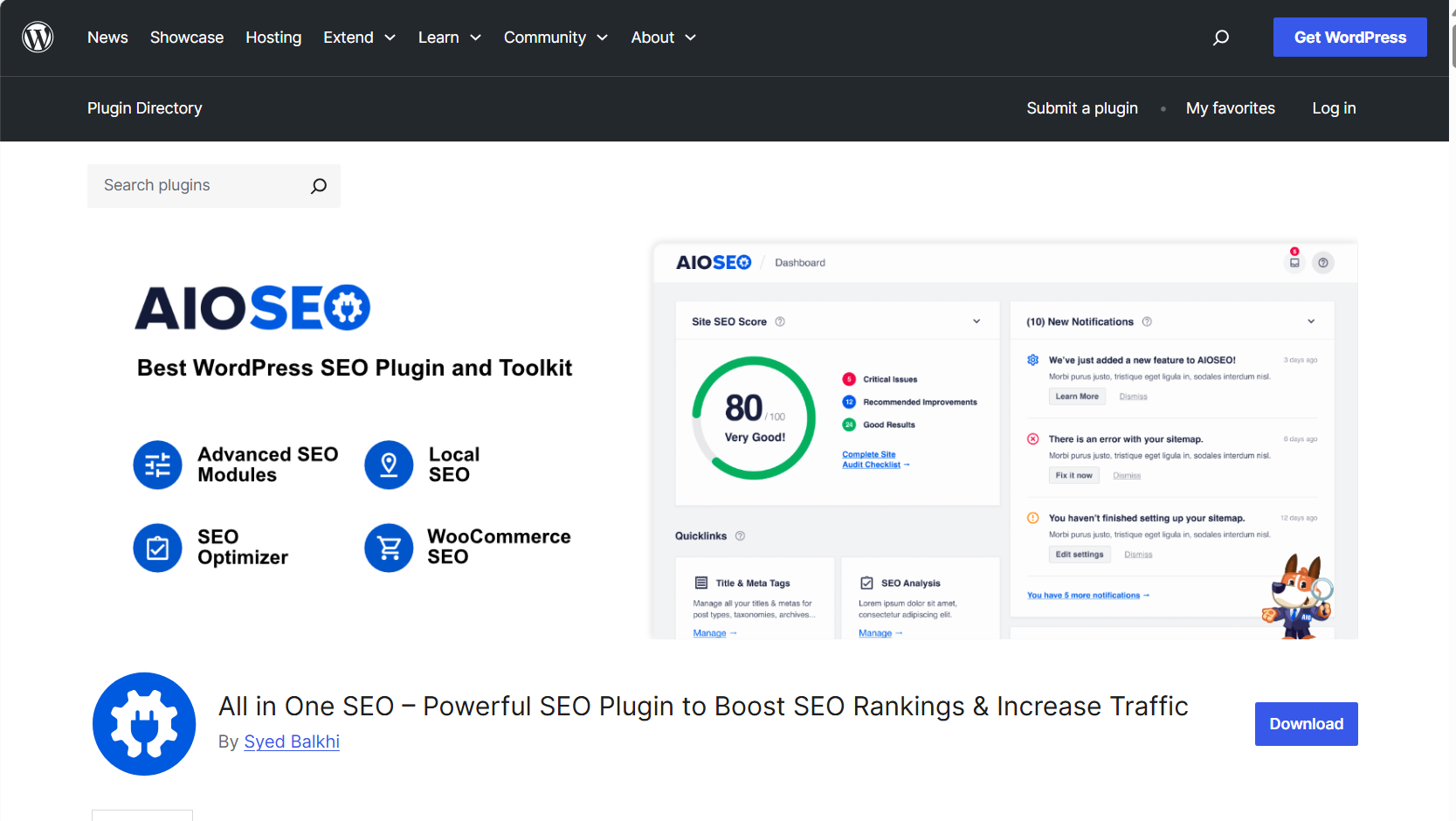Click the dashboard notification bell icon
Screen dimensions: 1456x821
click(x=1294, y=262)
